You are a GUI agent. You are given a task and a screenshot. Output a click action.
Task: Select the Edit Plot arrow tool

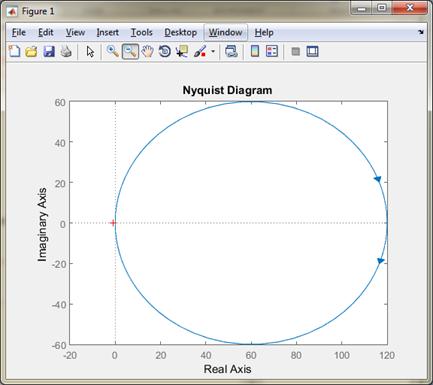90,52
